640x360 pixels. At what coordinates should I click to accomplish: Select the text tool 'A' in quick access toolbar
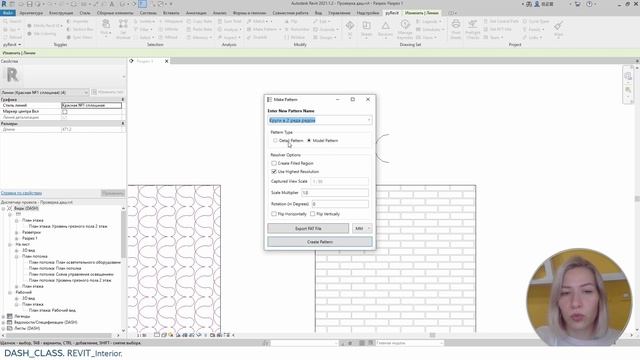tap(112, 4)
